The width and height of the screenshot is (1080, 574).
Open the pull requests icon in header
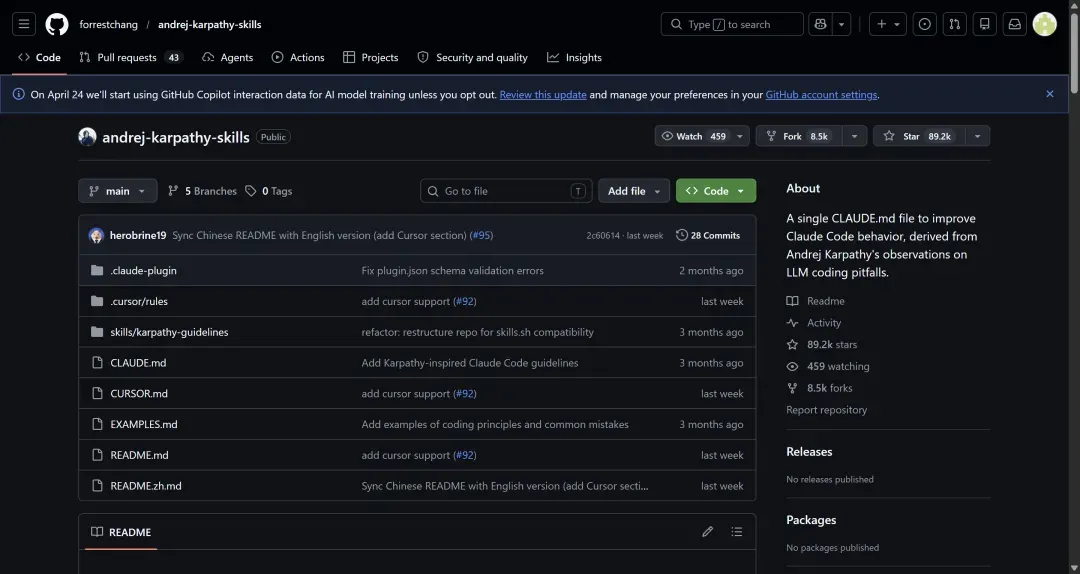955,24
